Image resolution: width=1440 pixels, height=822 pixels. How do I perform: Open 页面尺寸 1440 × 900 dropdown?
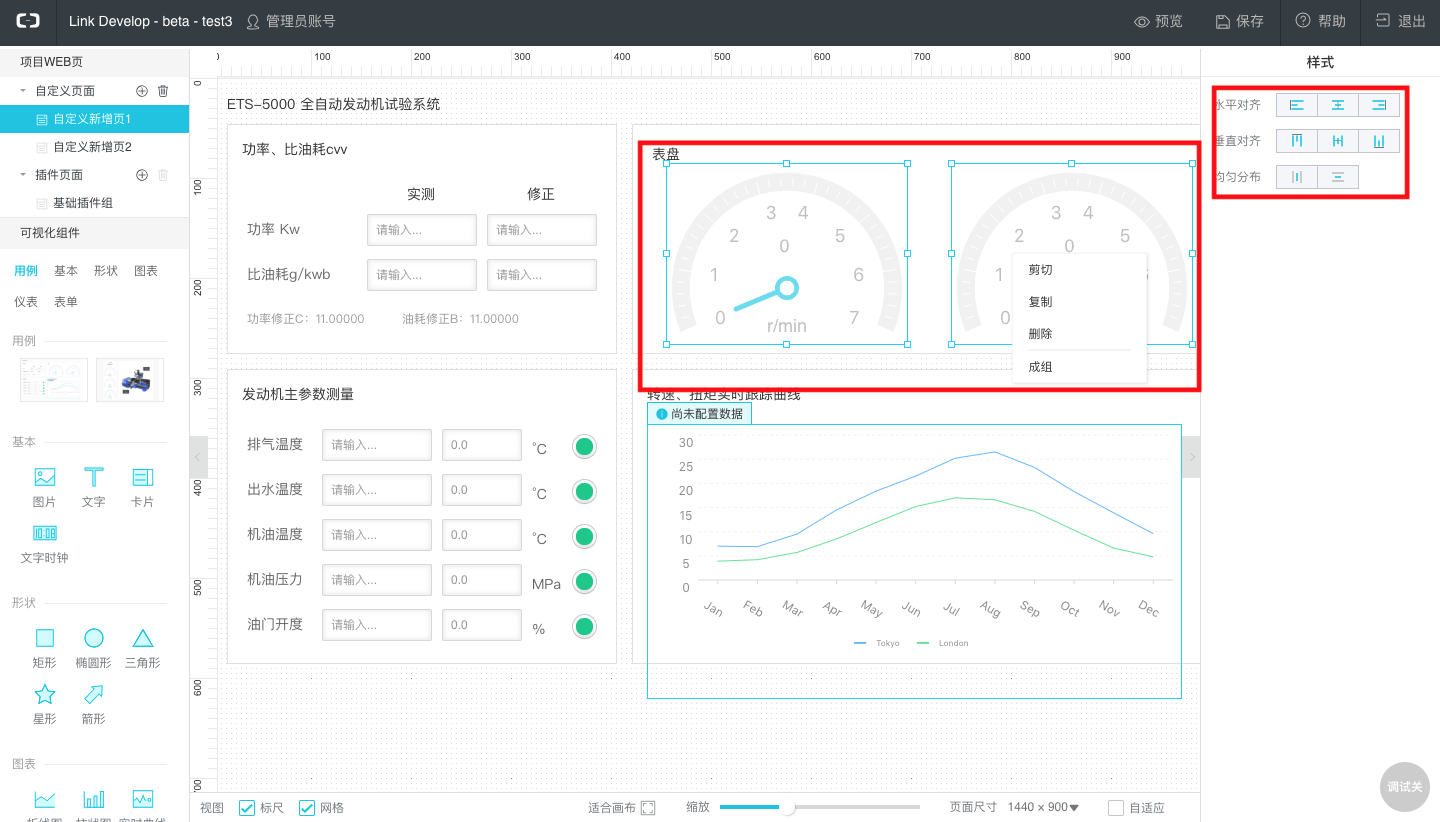(1043, 807)
